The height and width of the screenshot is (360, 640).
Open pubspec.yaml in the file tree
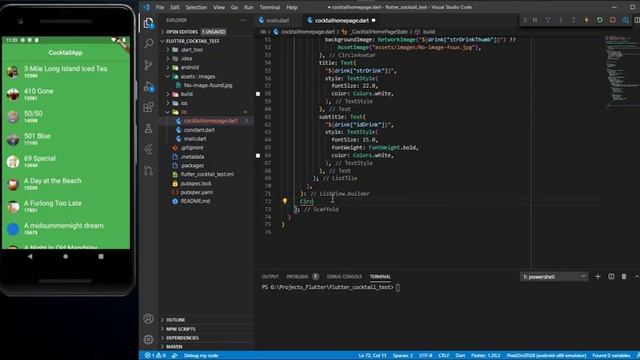[197, 192]
